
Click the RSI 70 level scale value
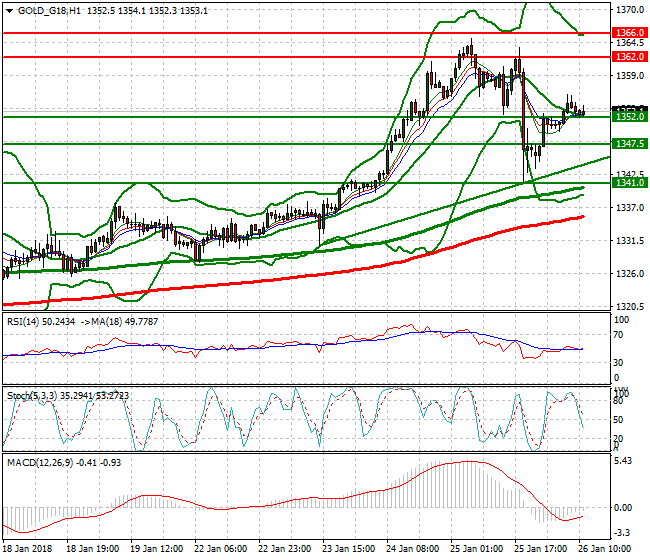point(618,335)
